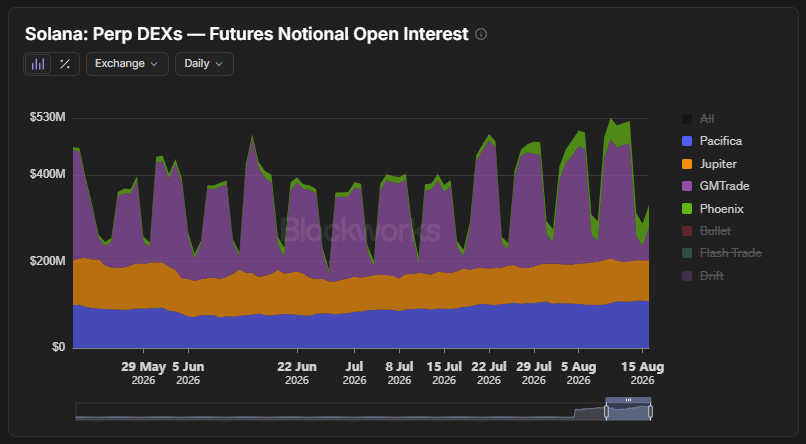This screenshot has width=806, height=444.
Task: Click the 29 Jul 2026 axis label
Action: point(534,373)
